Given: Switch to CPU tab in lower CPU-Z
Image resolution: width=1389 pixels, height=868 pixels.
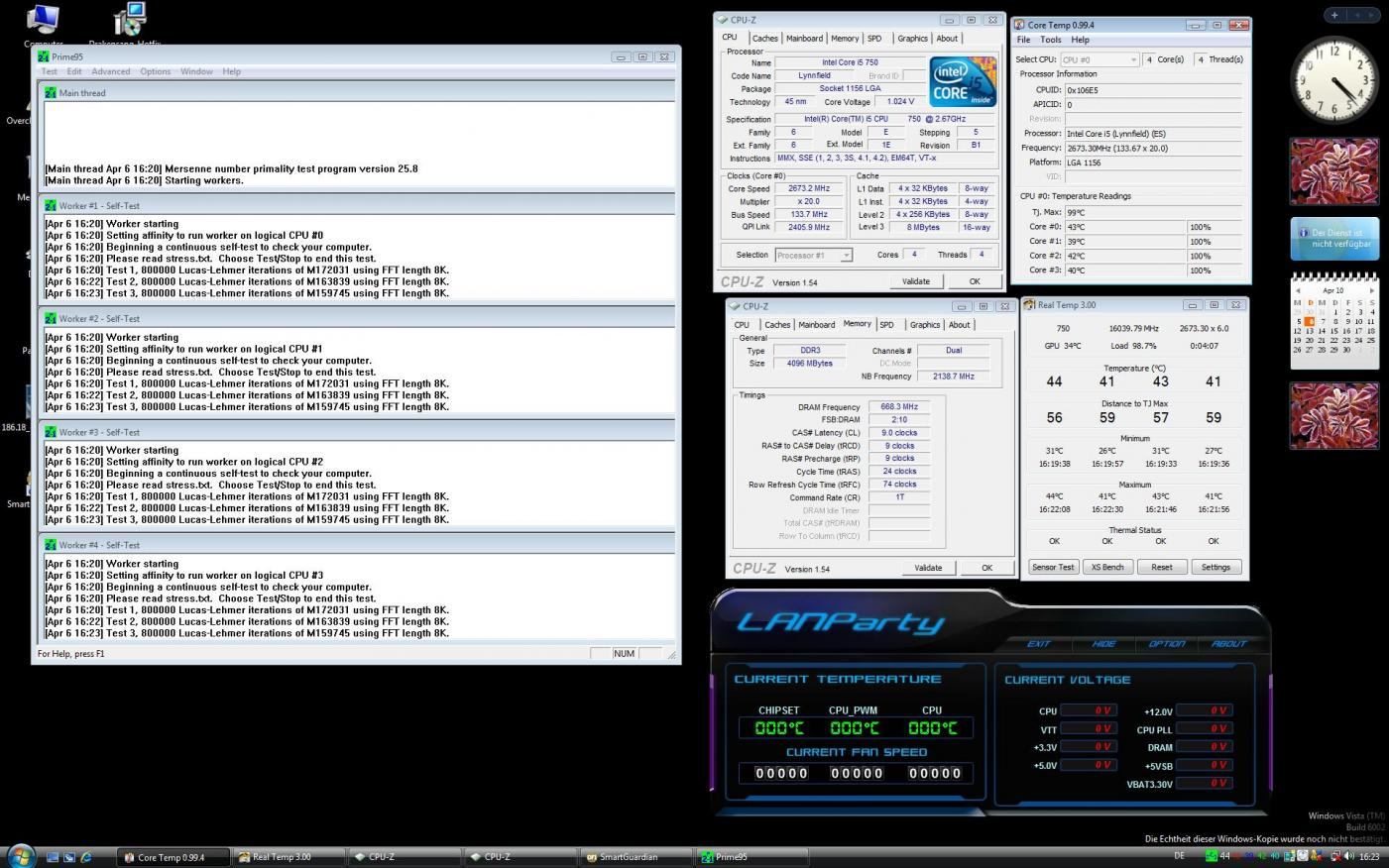Looking at the screenshot, I should tap(742, 325).
